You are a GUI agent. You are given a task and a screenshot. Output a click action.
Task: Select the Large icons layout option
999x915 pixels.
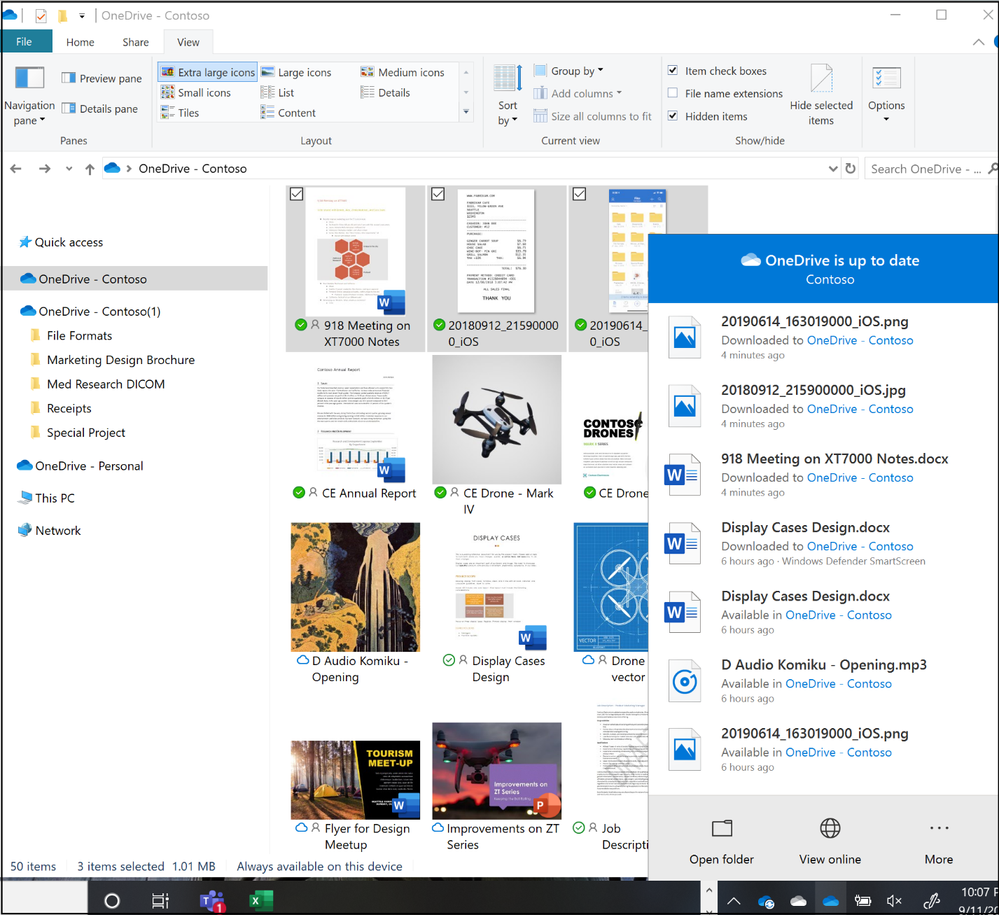[296, 72]
